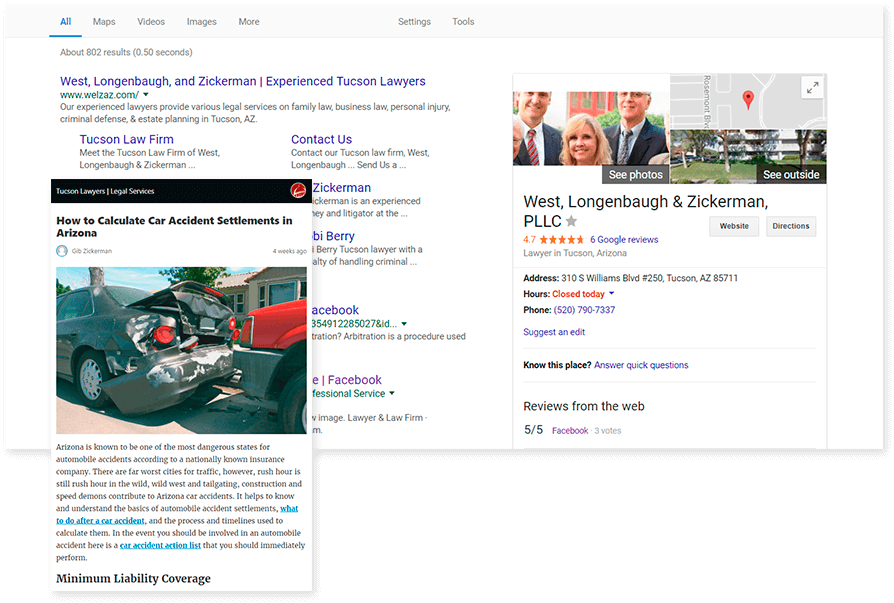
Task: Save place with the gray star icon
Action: (571, 221)
